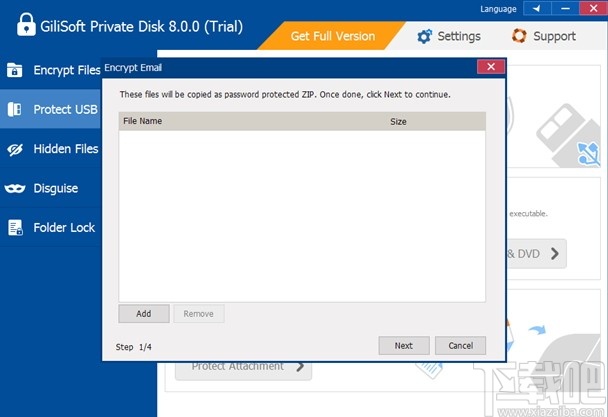Select Encrypt Files in the sidebar
This screenshot has width=608, height=417.
[50, 70]
